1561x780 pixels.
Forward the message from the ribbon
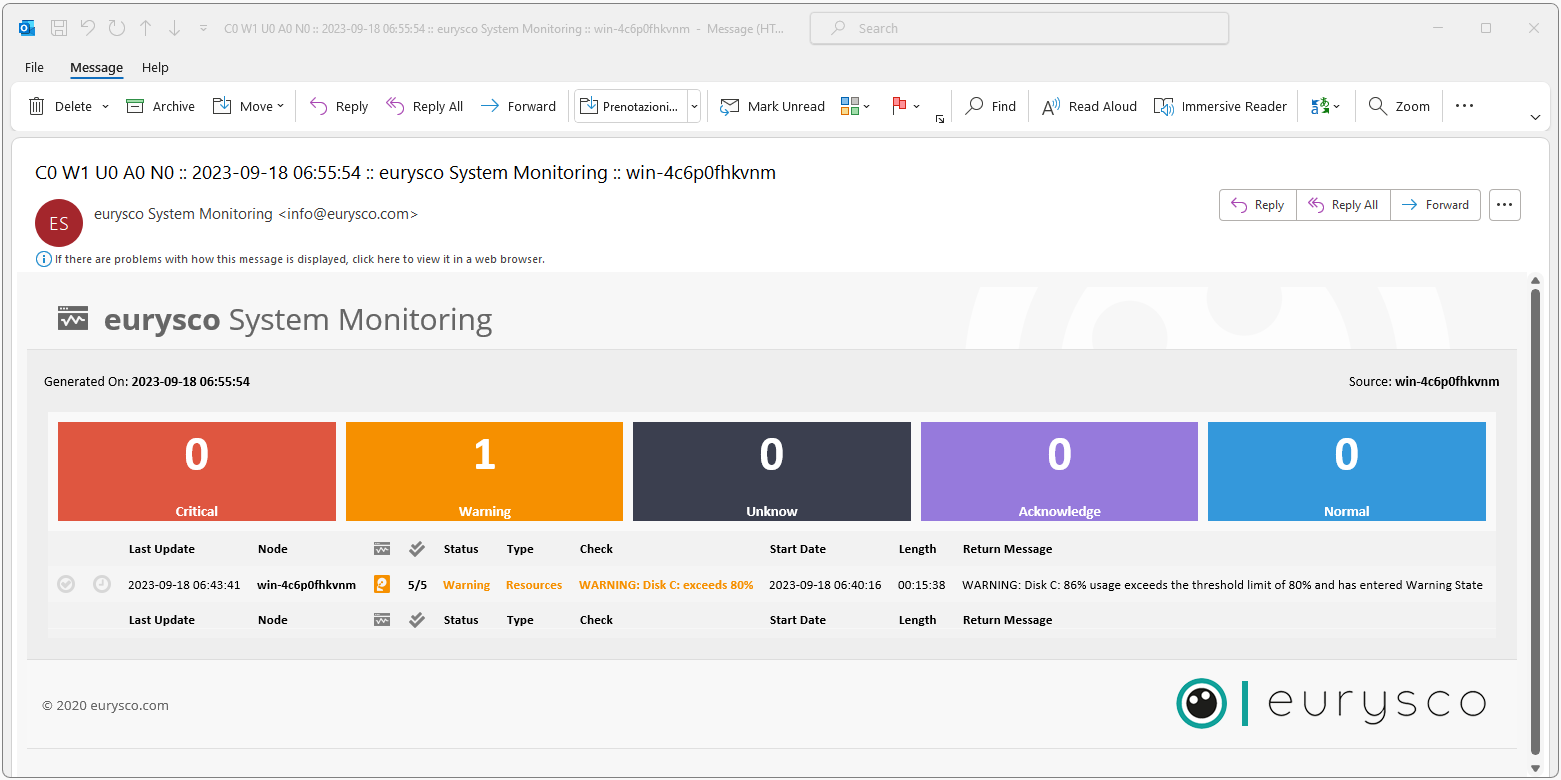[518, 106]
